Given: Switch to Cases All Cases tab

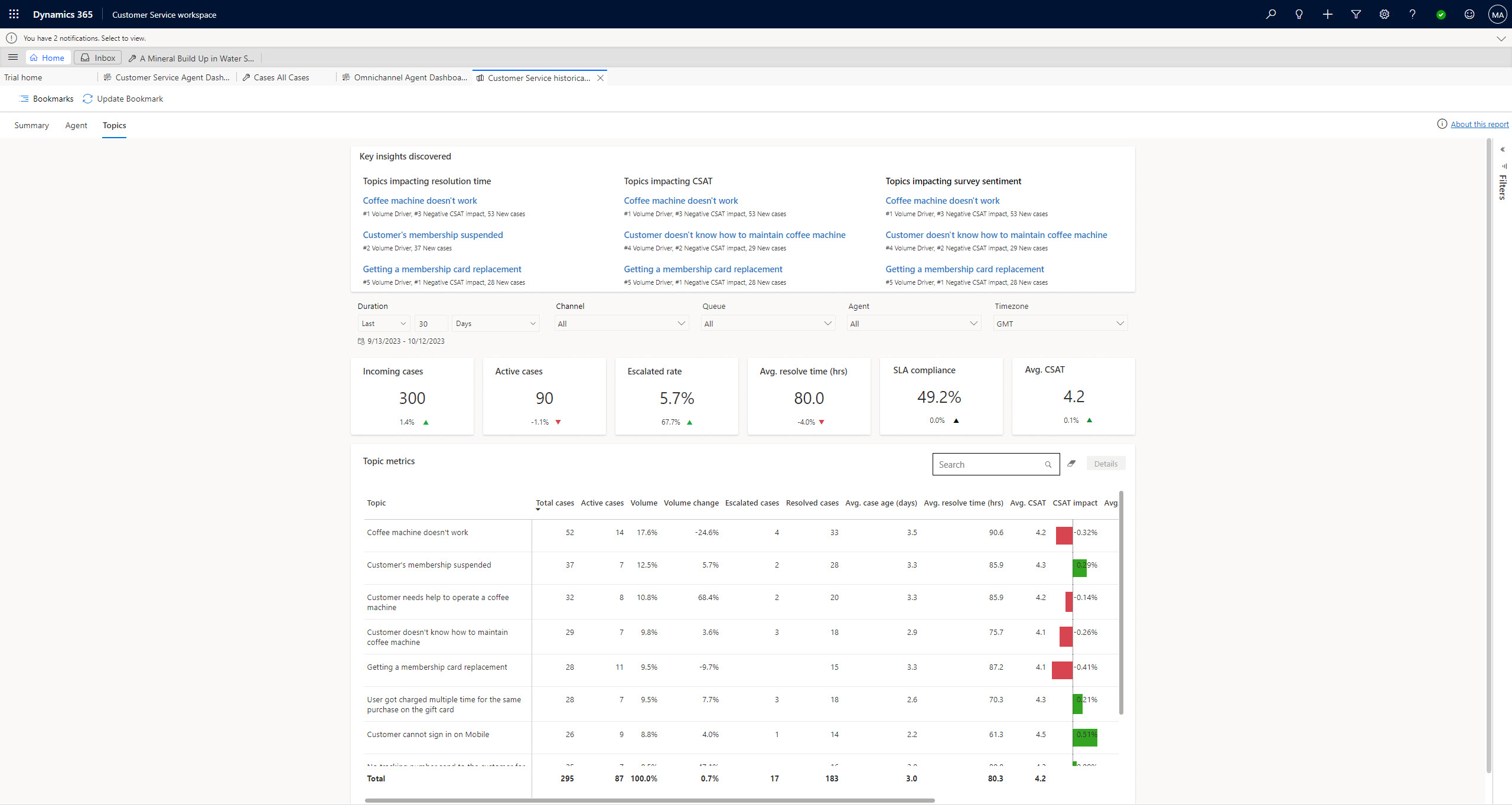Looking at the screenshot, I should point(276,77).
